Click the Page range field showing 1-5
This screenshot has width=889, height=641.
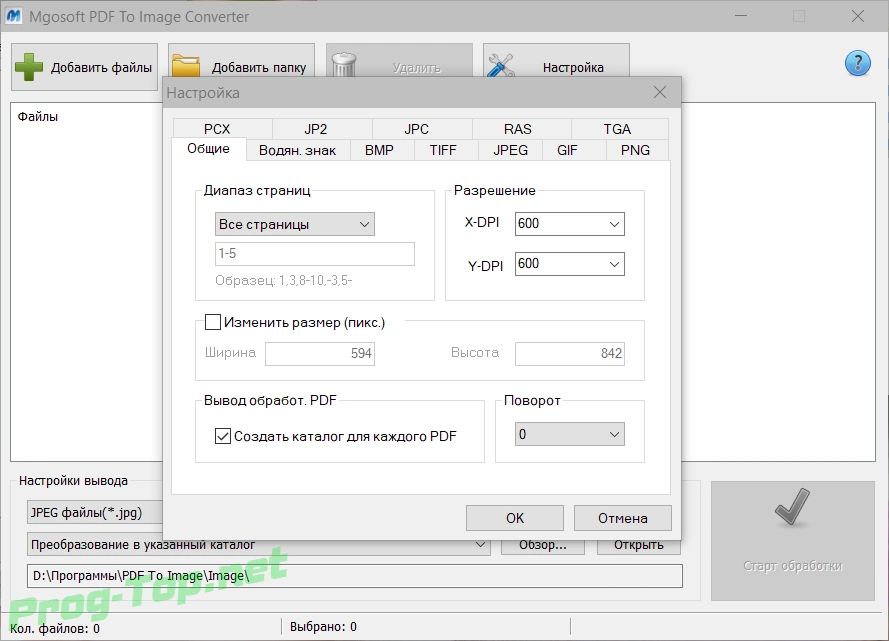pyautogui.click(x=315, y=254)
